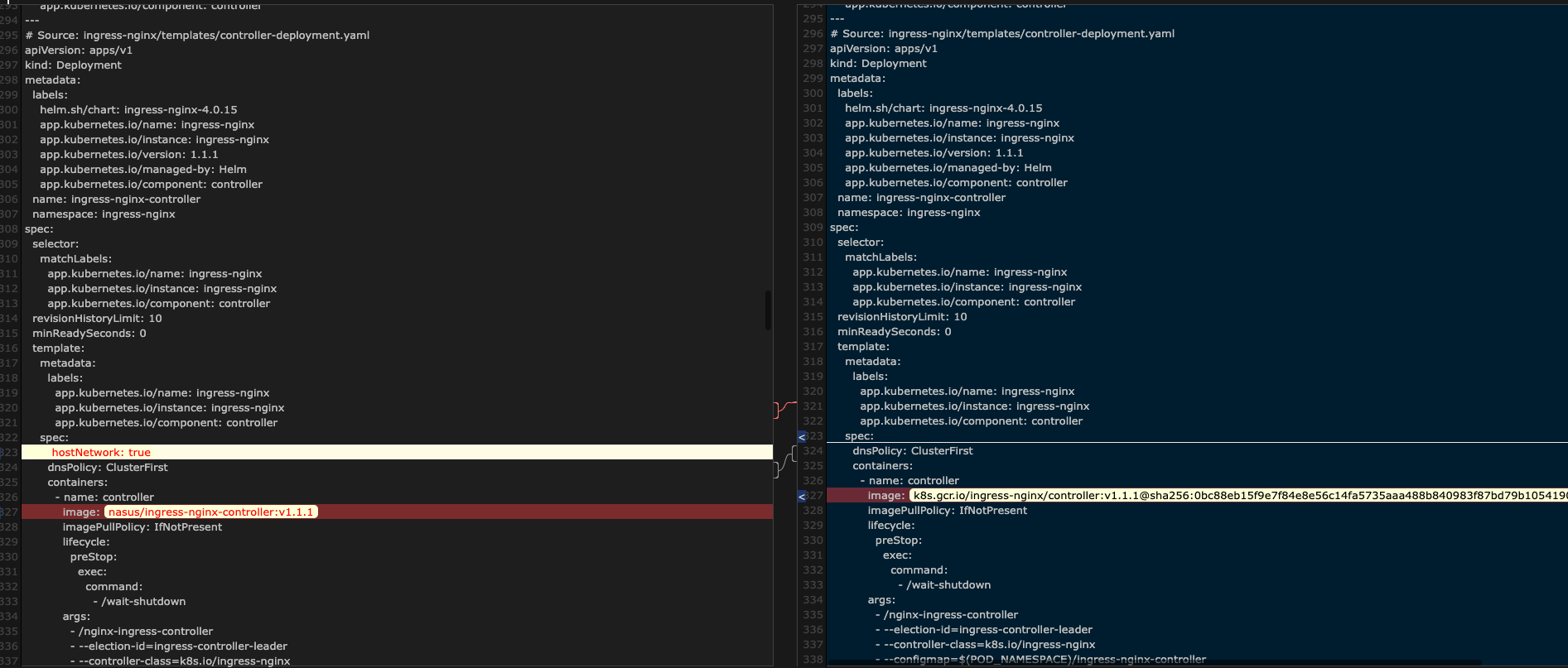Click 'kind: Deployment' line in left pane
The height and width of the screenshot is (668, 1568).
click(x=73, y=65)
